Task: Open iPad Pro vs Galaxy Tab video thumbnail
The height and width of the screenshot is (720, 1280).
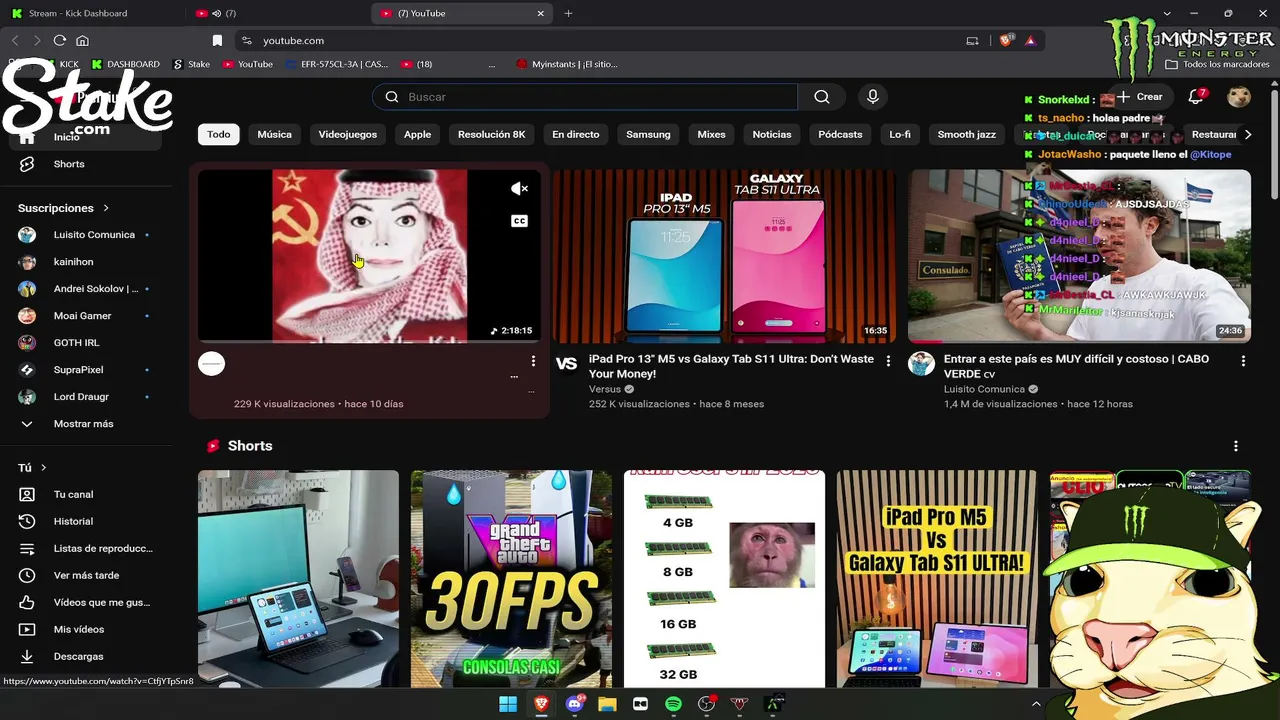Action: pyautogui.click(x=724, y=256)
